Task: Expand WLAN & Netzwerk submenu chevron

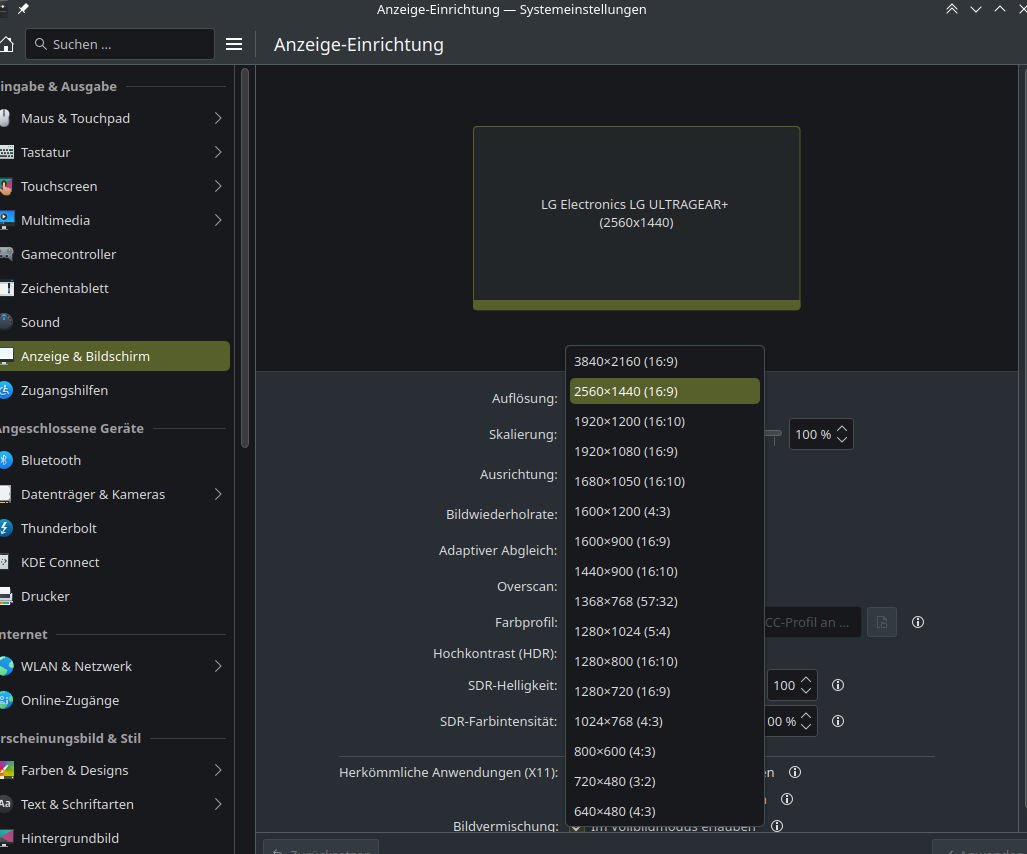Action: click(x=218, y=666)
